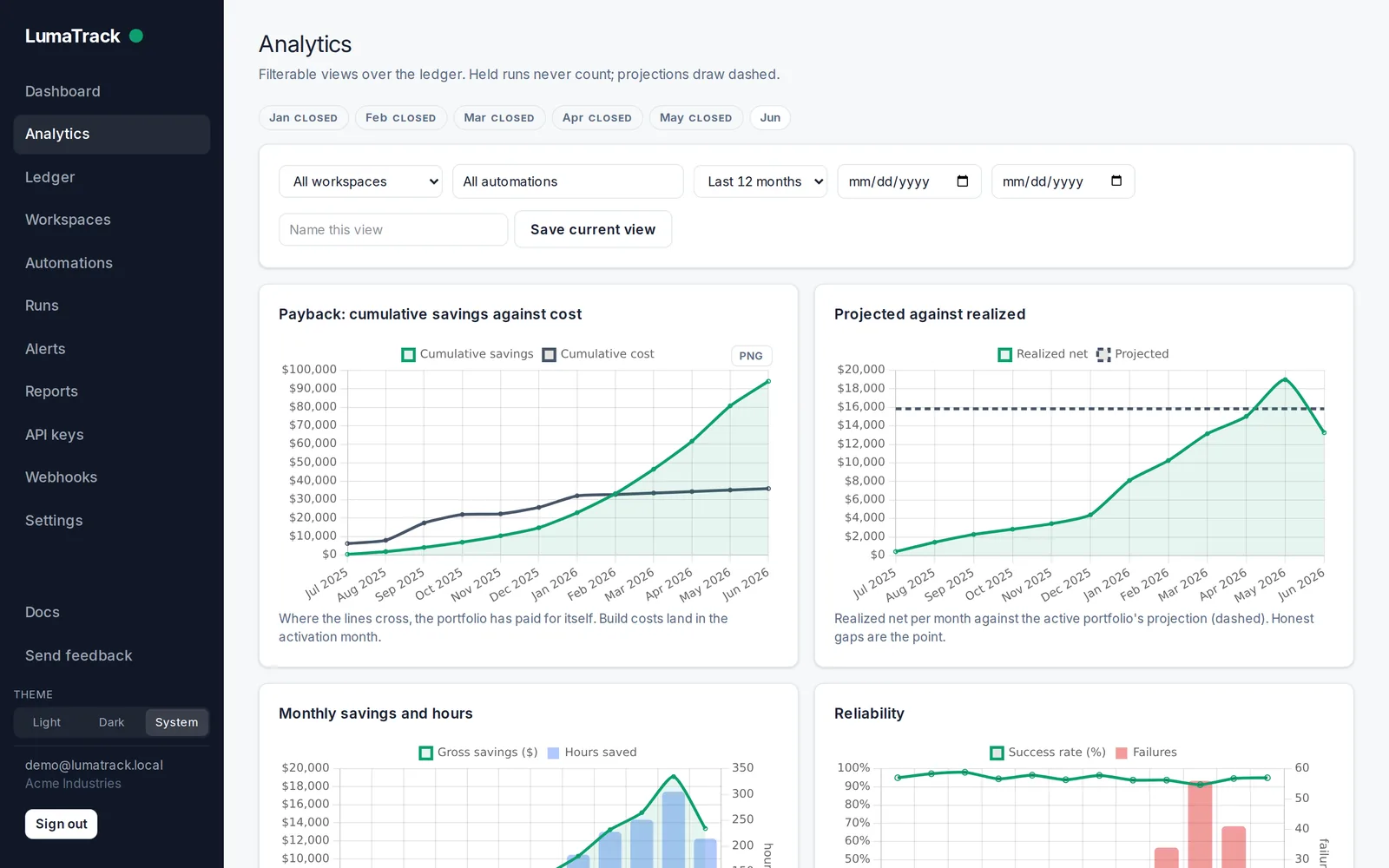Select Dark theme option
Image resolution: width=1389 pixels, height=868 pixels.
(111, 722)
